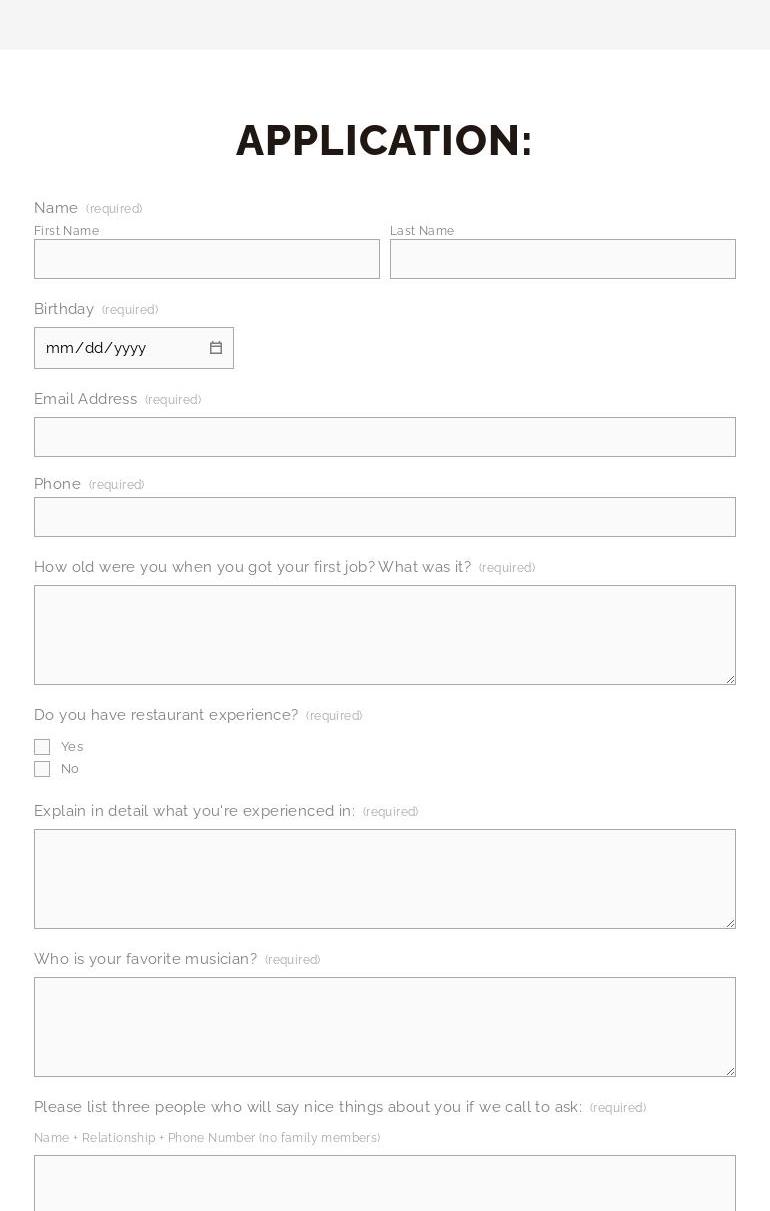Grab the first job textarea resize handle

(730, 679)
